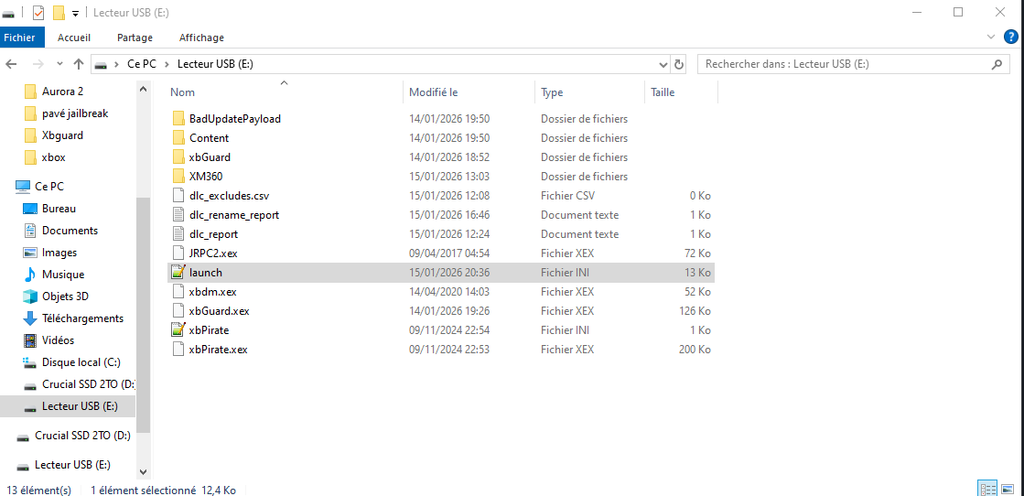Click the Refresh button in address bar
The image size is (1024, 496).
click(x=679, y=64)
